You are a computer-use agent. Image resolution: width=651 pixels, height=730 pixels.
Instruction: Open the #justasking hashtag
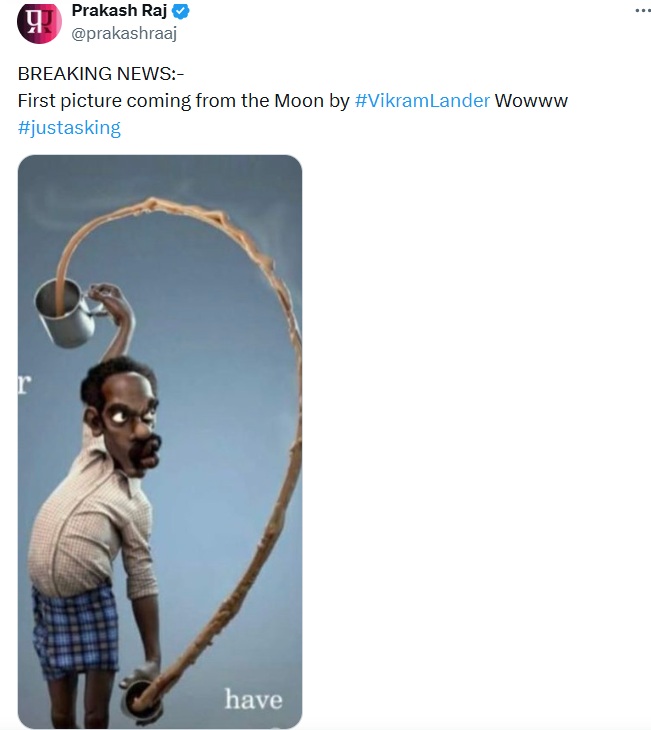[69, 128]
